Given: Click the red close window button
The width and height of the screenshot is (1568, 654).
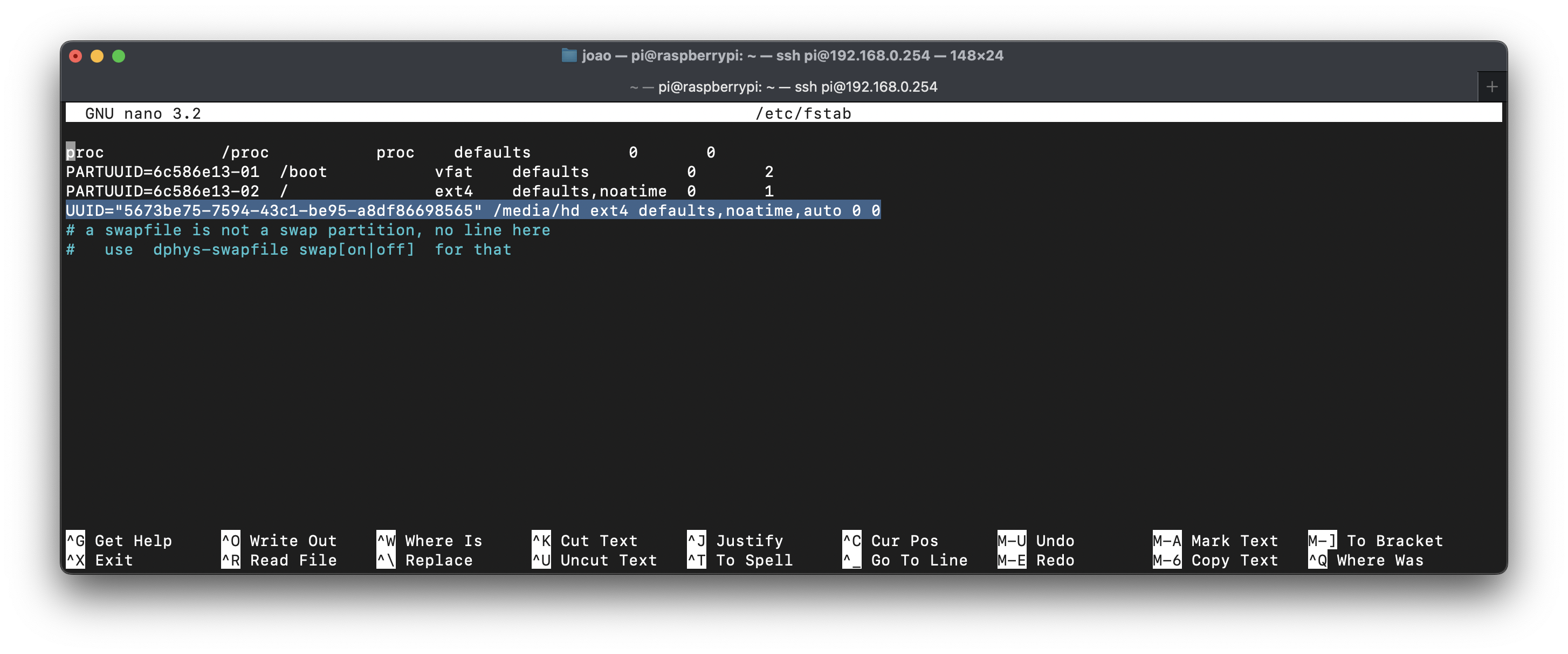Looking at the screenshot, I should tap(75, 56).
